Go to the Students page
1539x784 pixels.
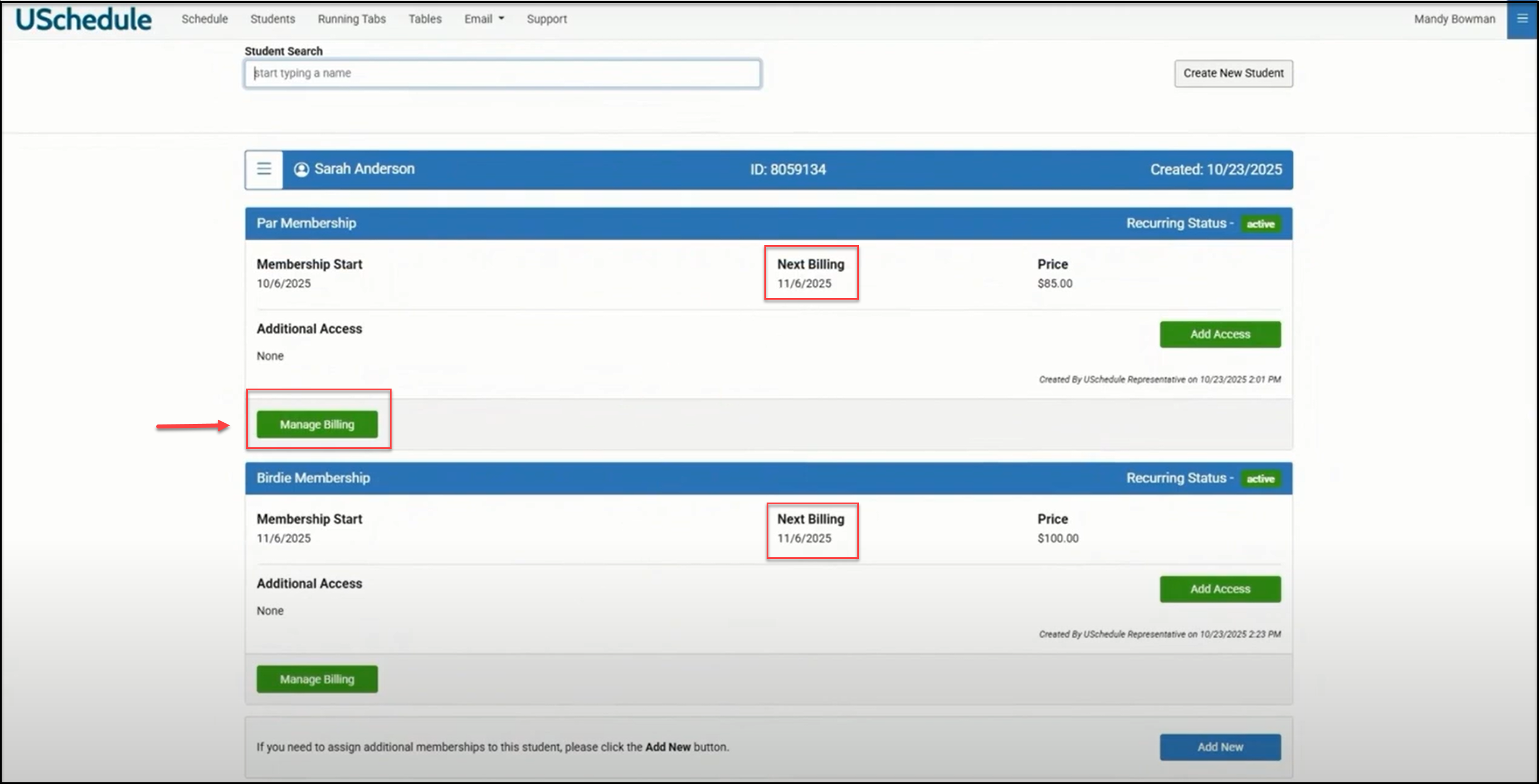[x=272, y=19]
